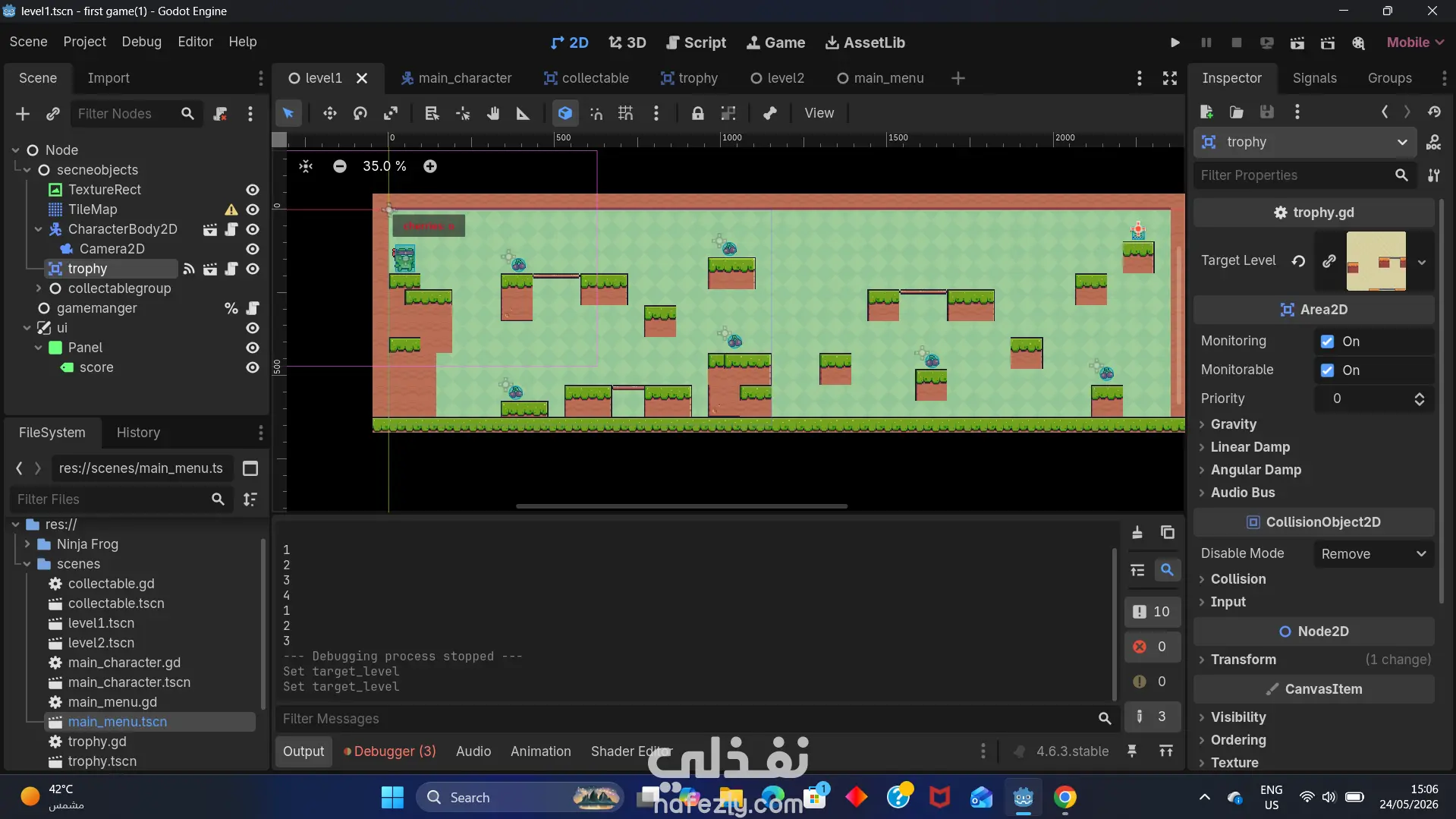Toggle distraction-free mode expand icon
This screenshot has height=819, width=1456.
(x=1170, y=78)
